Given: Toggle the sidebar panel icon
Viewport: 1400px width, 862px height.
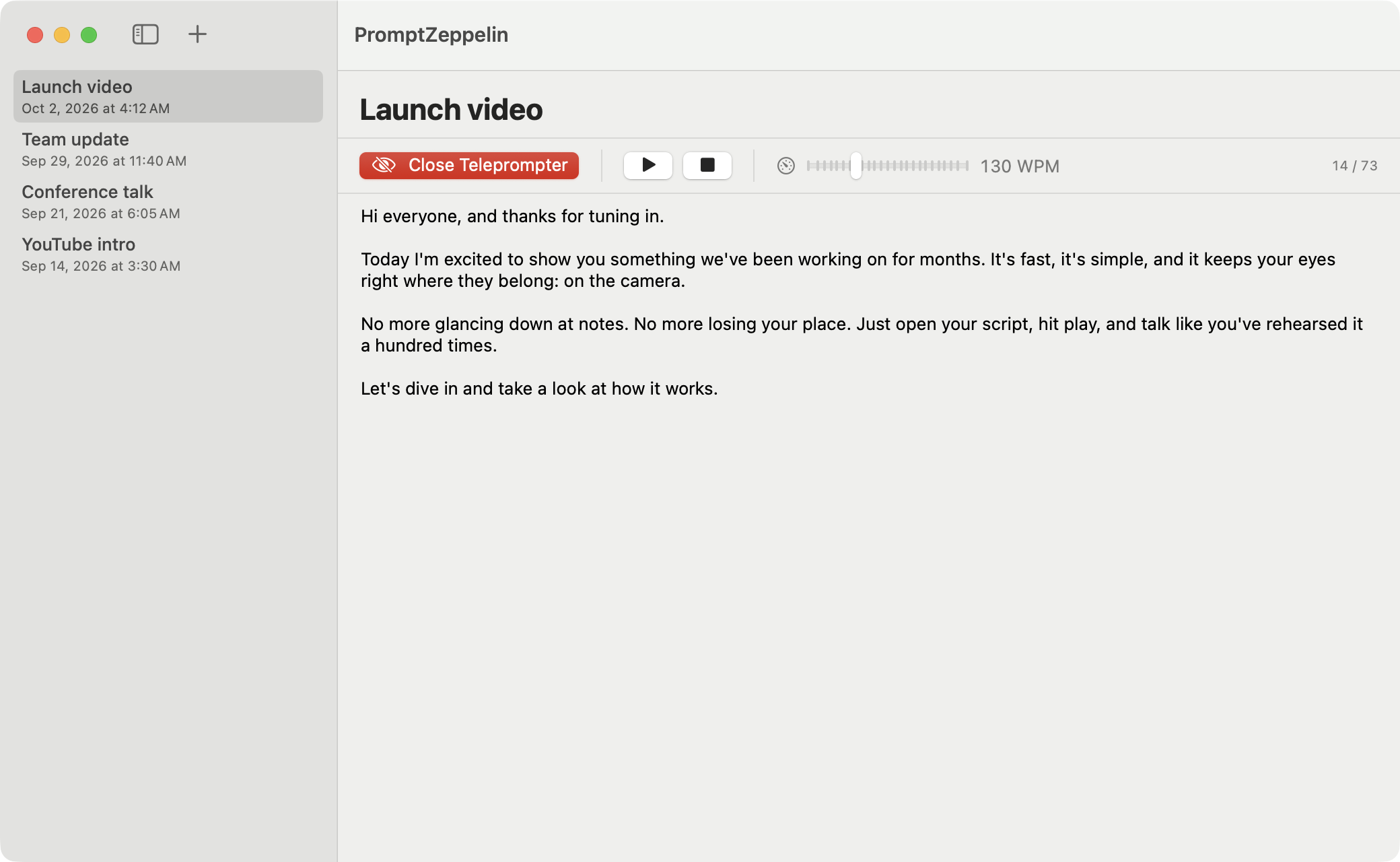Looking at the screenshot, I should click(x=145, y=34).
